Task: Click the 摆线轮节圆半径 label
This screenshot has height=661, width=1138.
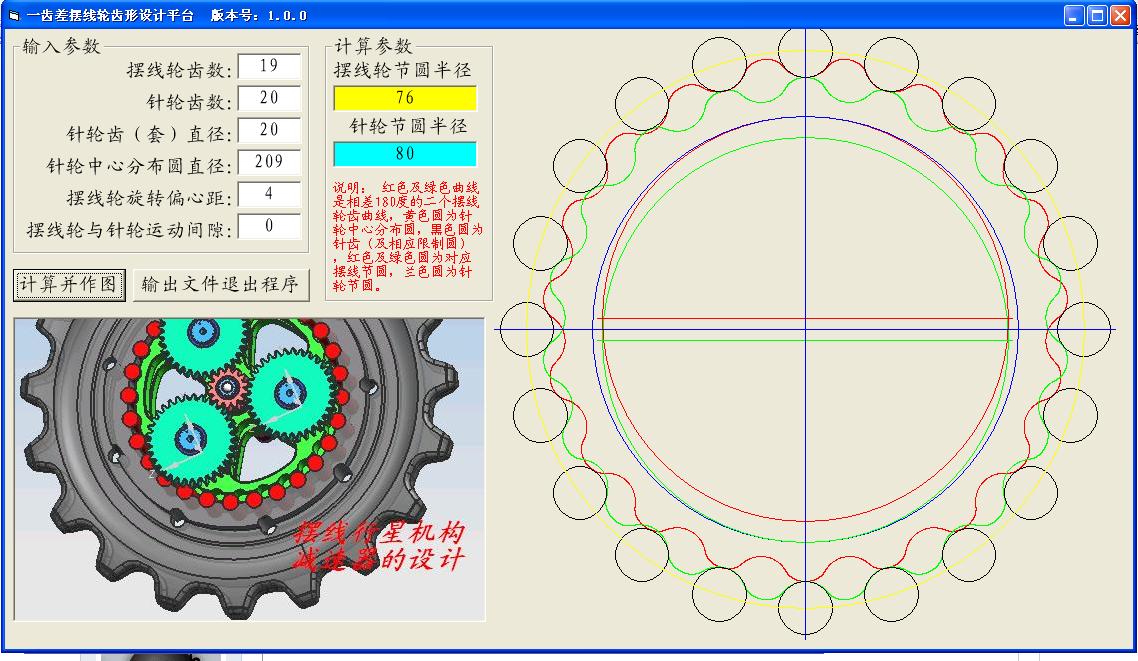Action: (403, 70)
